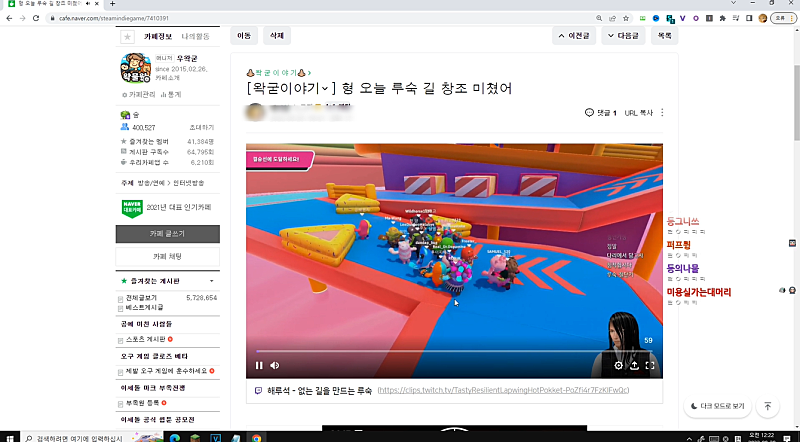The width and height of the screenshot is (800, 442).
Task: Open Chrome side panel icon
Action: coord(749,18)
